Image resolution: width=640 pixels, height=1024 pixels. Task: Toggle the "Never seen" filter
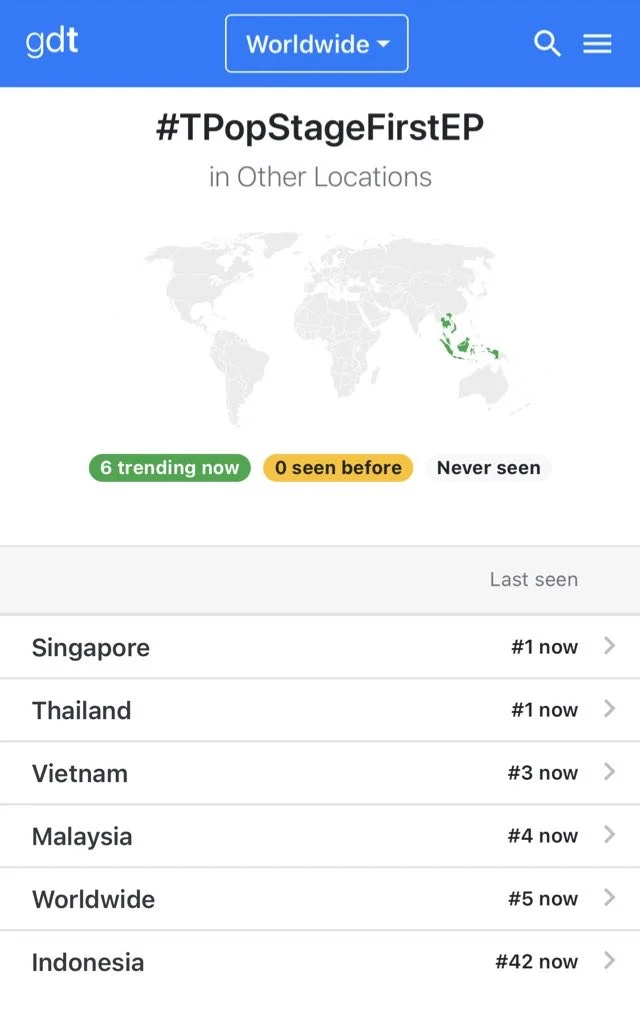click(x=488, y=468)
